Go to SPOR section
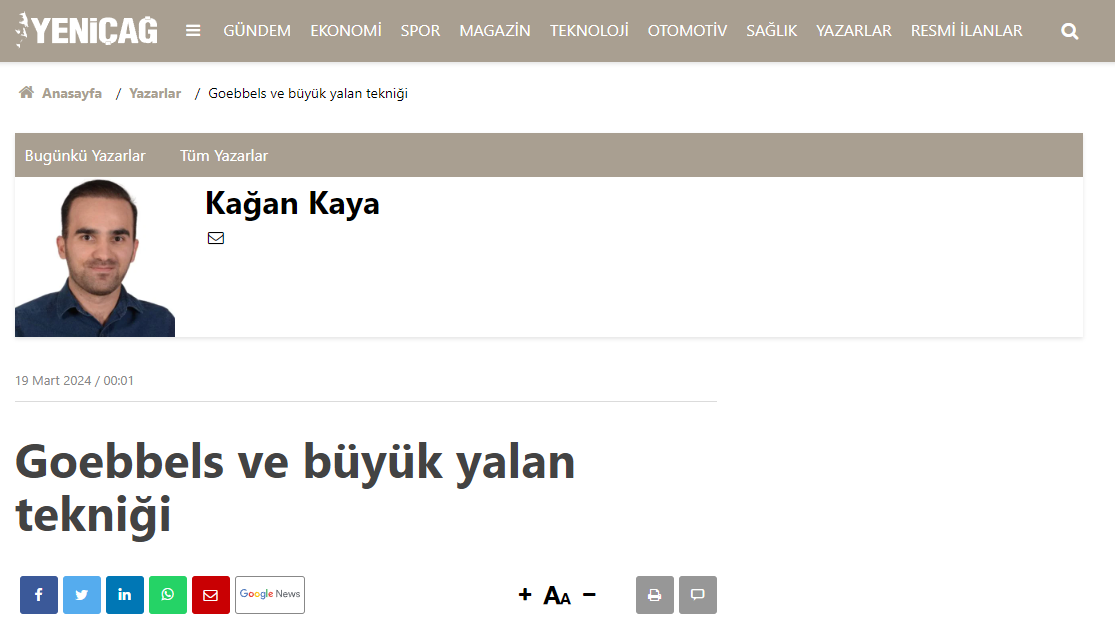 420,31
